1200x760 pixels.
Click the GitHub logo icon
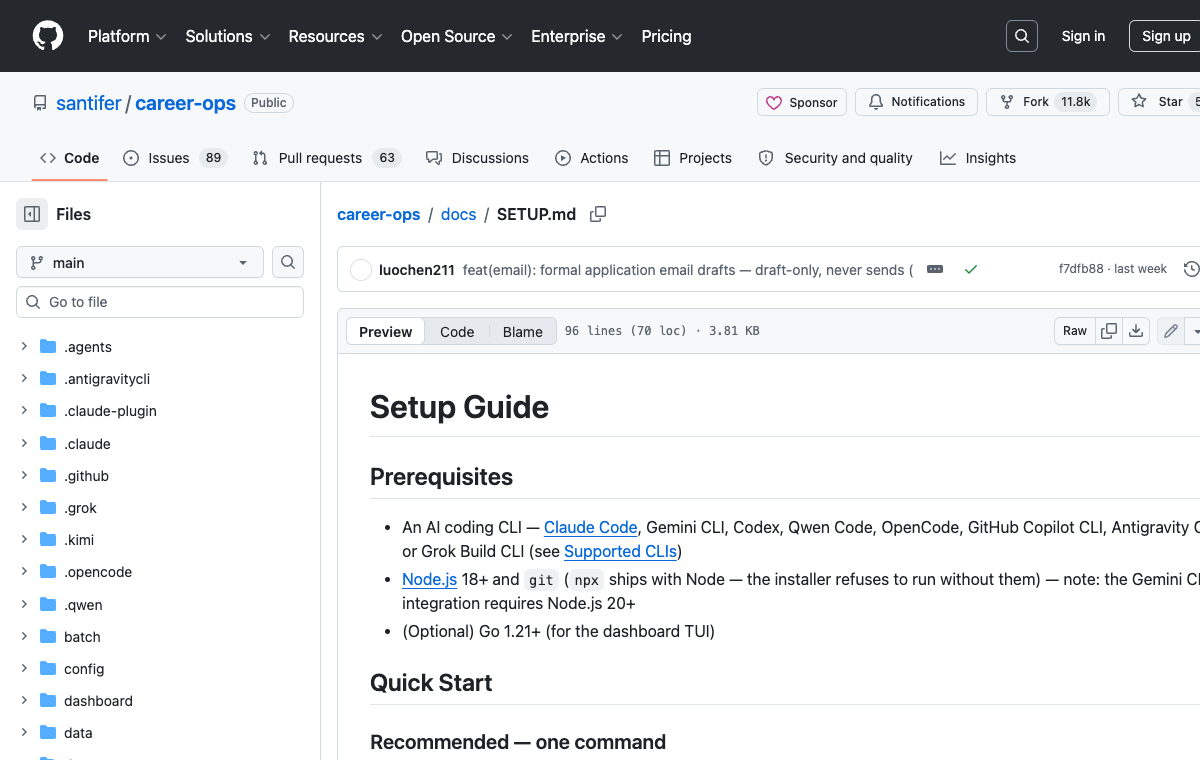pyautogui.click(x=48, y=36)
